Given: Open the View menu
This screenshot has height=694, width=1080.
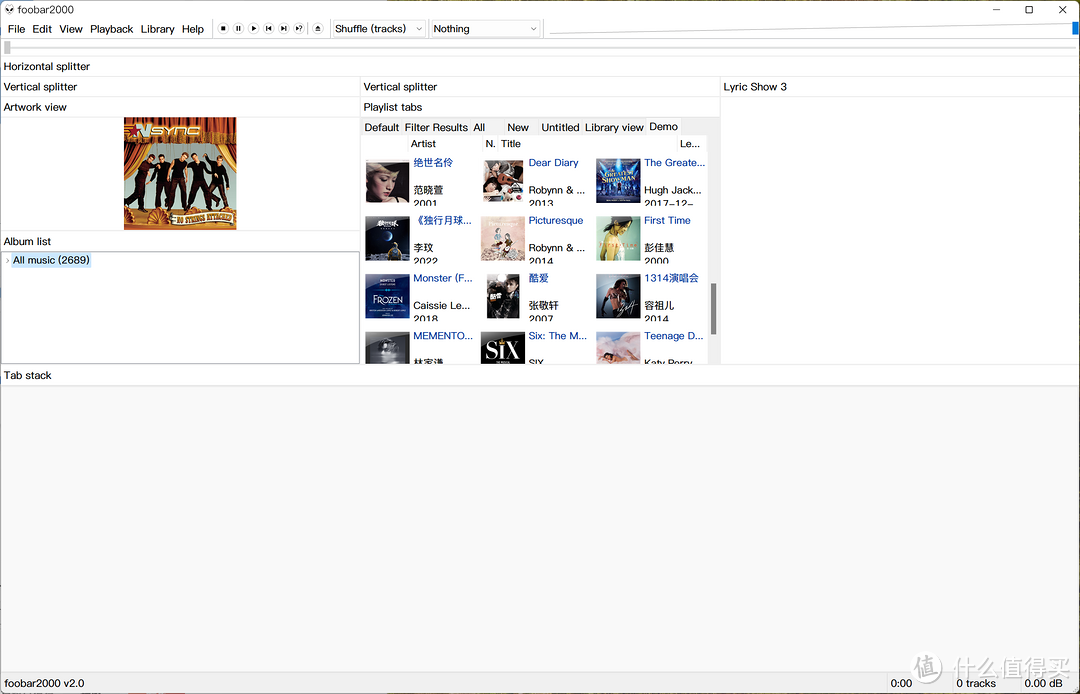Looking at the screenshot, I should point(71,29).
